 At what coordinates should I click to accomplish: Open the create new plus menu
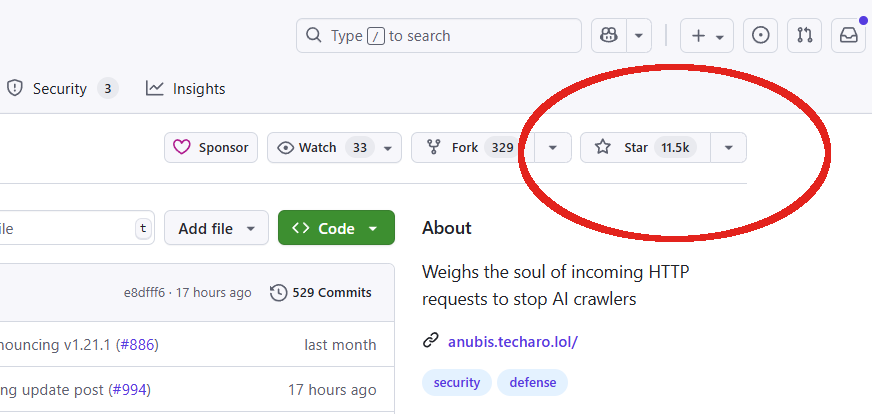707,36
